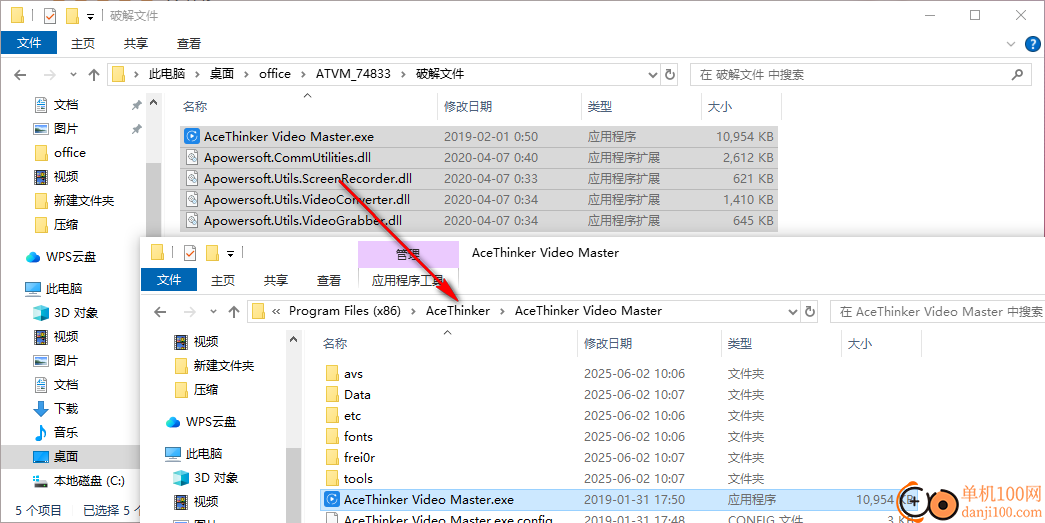Screen dimensions: 1045x523
Task: Click 文件 tab in 破解文件 window
Action: tap(29, 43)
